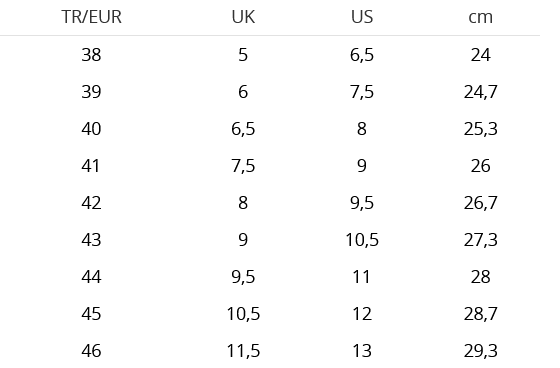Select EUR size 41 cell
560x368 pixels.
pos(91,166)
